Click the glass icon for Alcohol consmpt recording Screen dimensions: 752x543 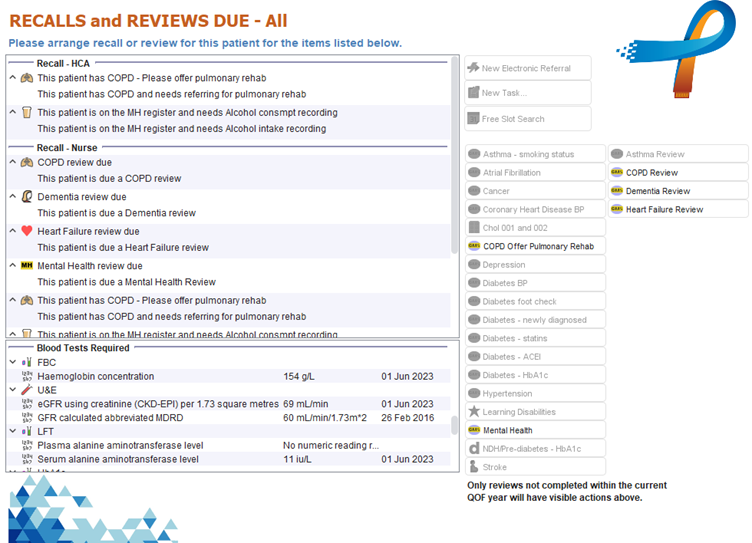pos(27,113)
